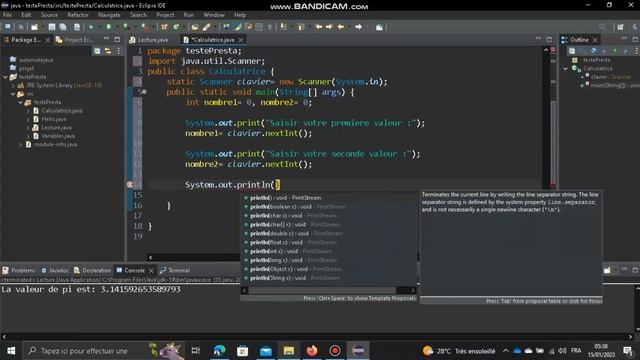Click the horizontal scrollbar of proposal list
640x360 pixels.
tap(322, 290)
